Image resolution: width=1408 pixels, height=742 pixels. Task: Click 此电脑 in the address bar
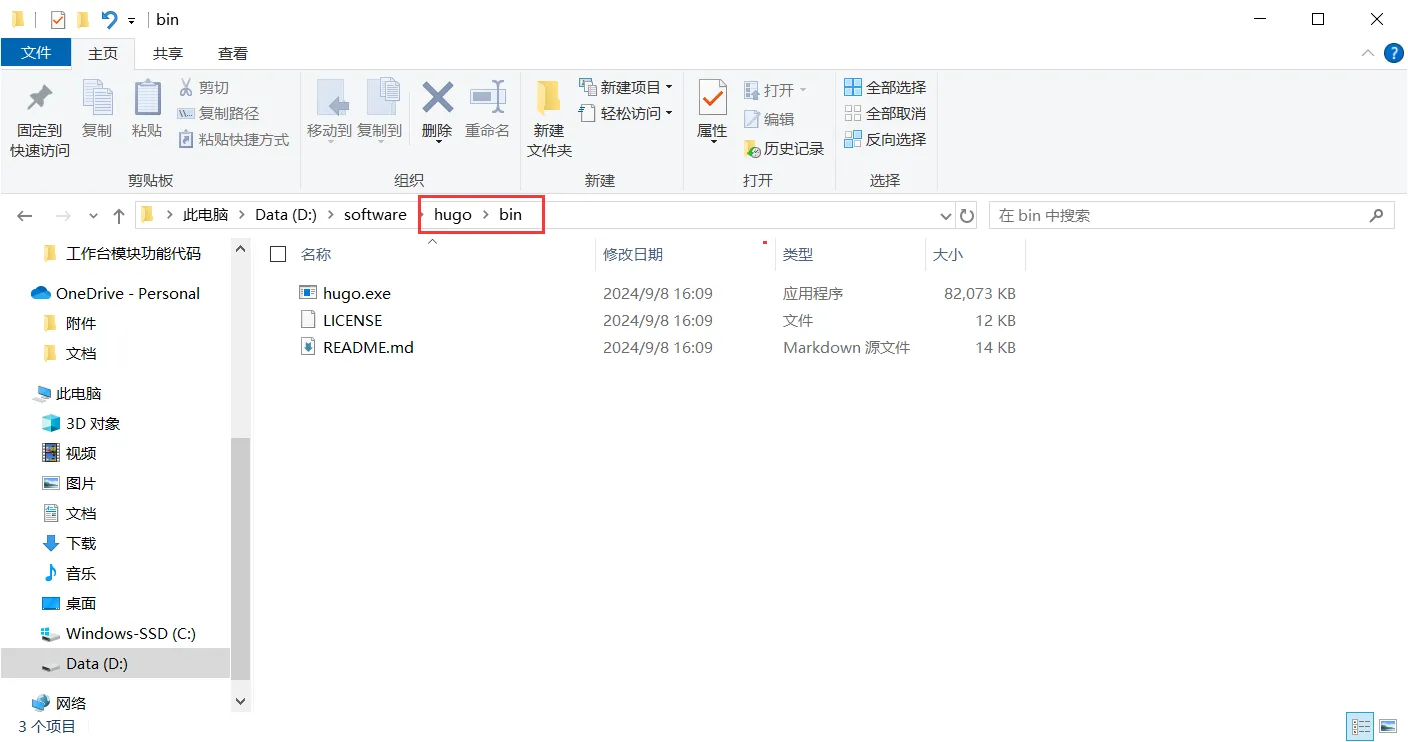(x=205, y=215)
